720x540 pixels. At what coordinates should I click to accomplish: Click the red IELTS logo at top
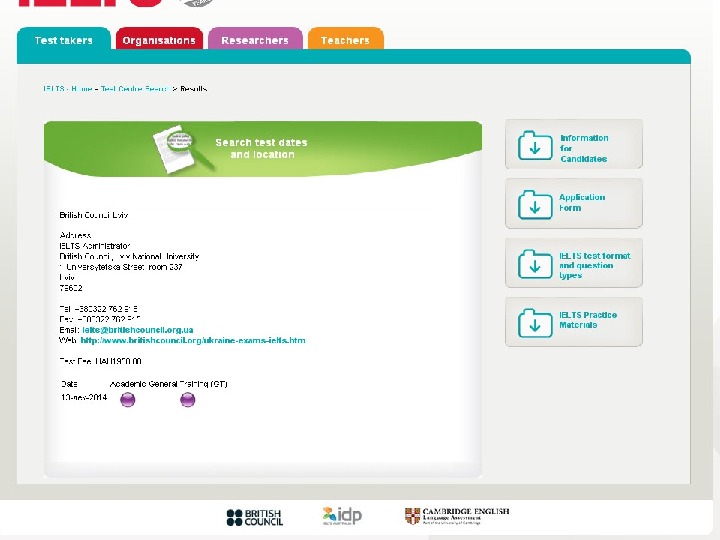click(90, 3)
